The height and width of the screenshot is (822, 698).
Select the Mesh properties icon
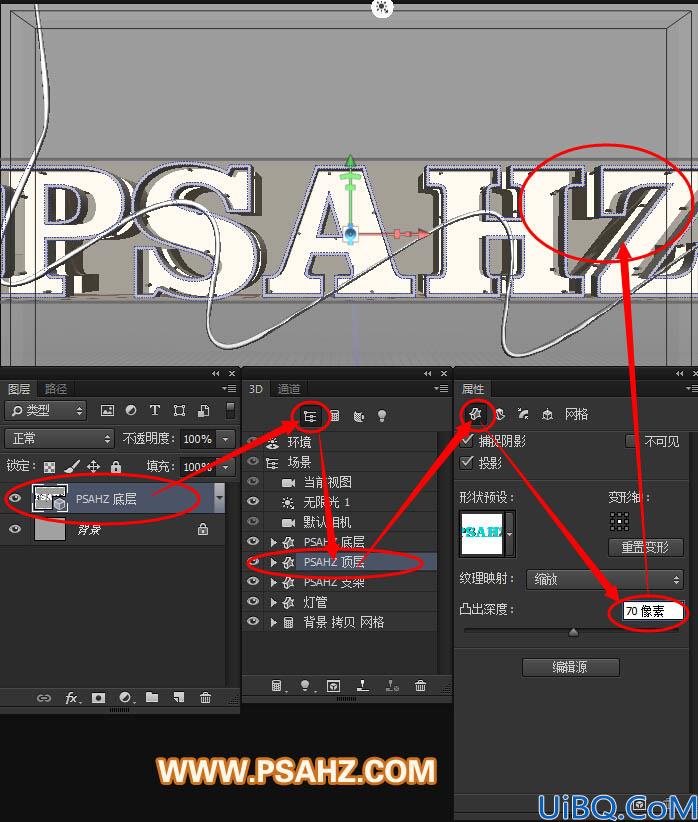point(475,414)
